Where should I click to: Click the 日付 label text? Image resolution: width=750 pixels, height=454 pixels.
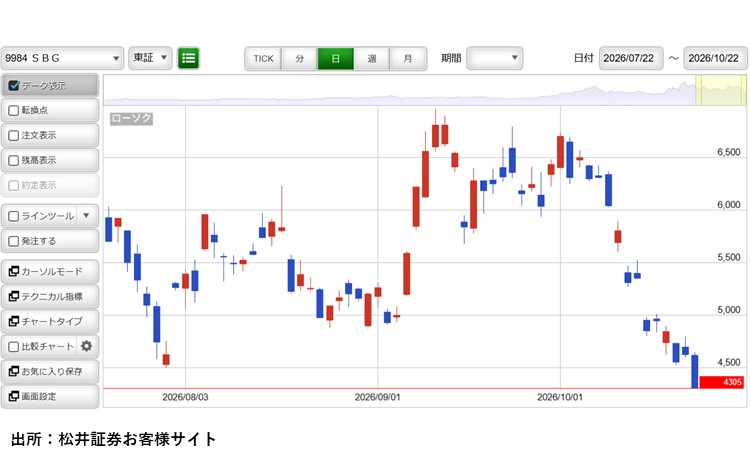[x=584, y=58]
